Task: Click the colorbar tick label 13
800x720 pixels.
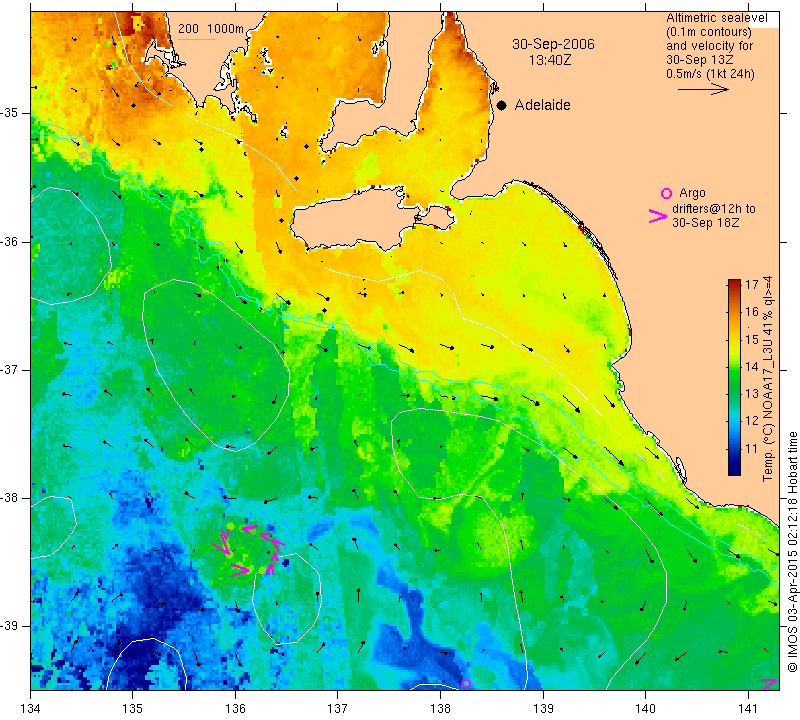Action: click(752, 393)
